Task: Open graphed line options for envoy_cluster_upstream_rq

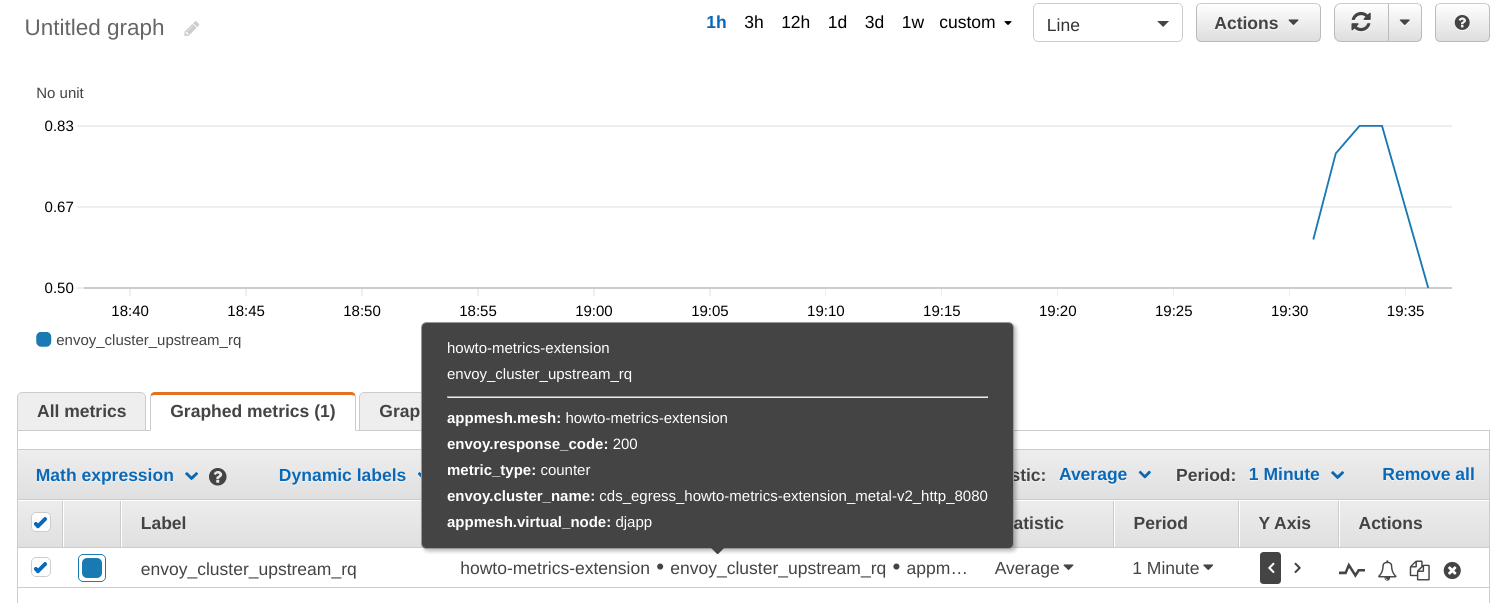Action: (1352, 569)
